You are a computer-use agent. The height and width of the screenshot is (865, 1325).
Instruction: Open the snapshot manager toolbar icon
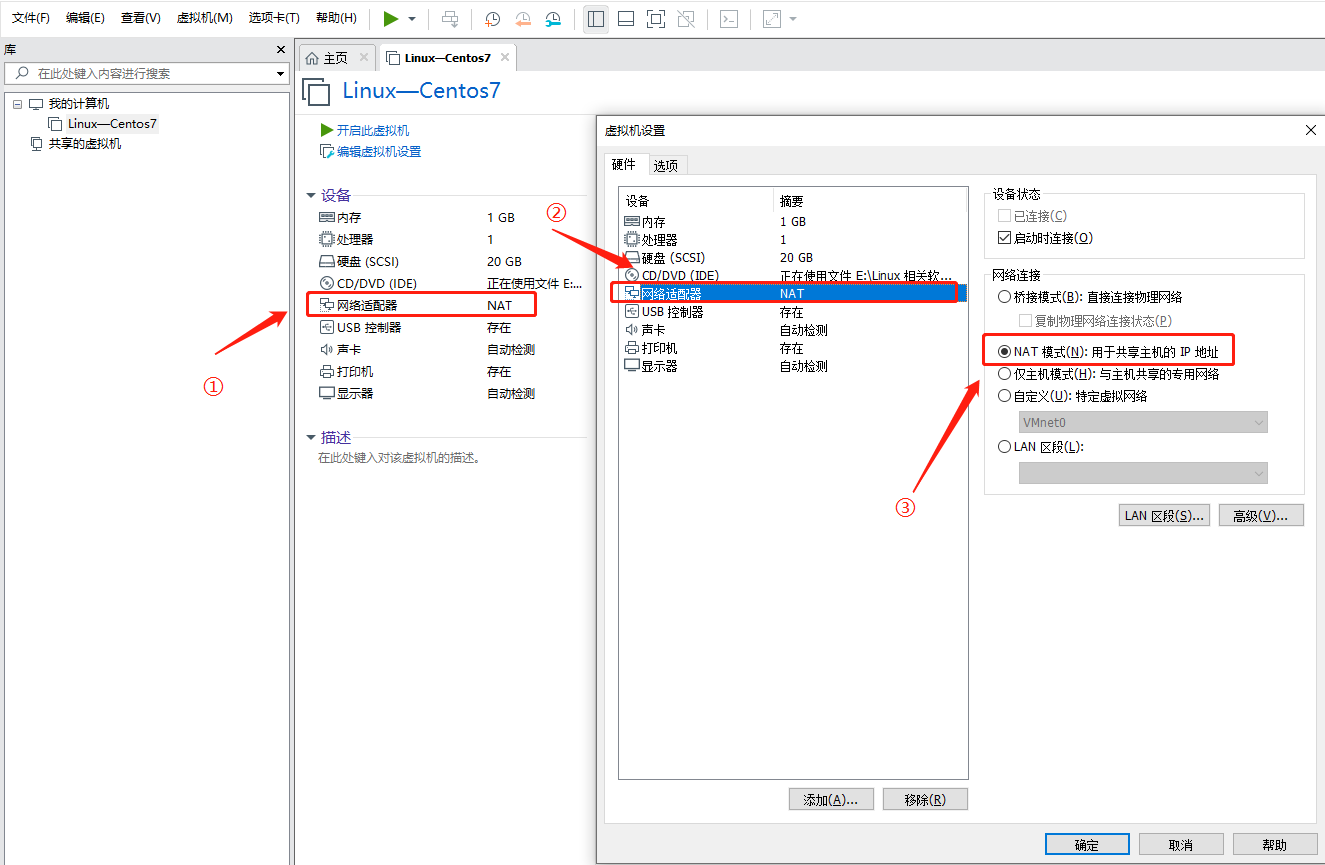pyautogui.click(x=554, y=19)
